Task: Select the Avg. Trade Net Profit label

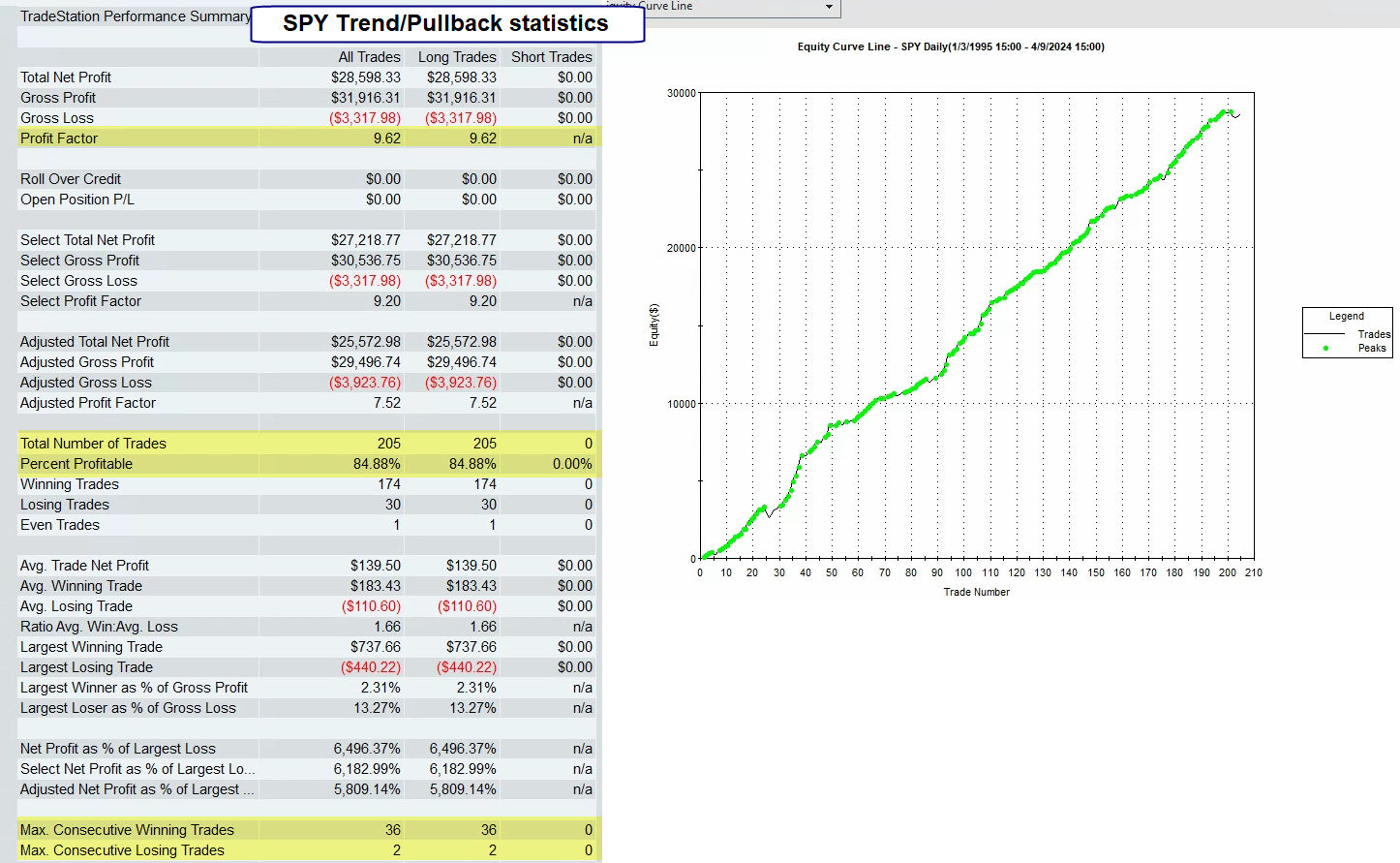Action: (84, 566)
